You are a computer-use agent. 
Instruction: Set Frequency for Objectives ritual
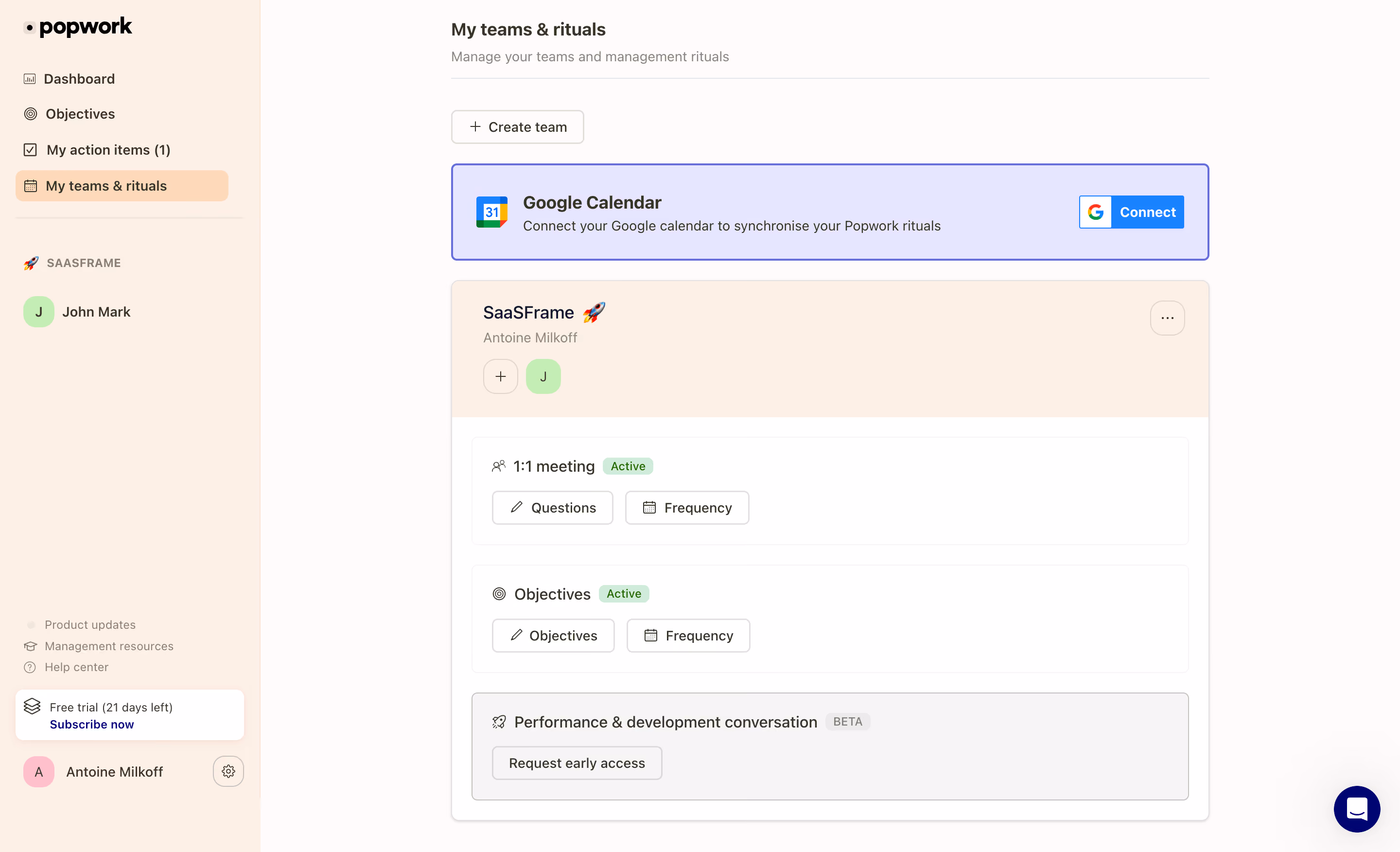(x=689, y=636)
